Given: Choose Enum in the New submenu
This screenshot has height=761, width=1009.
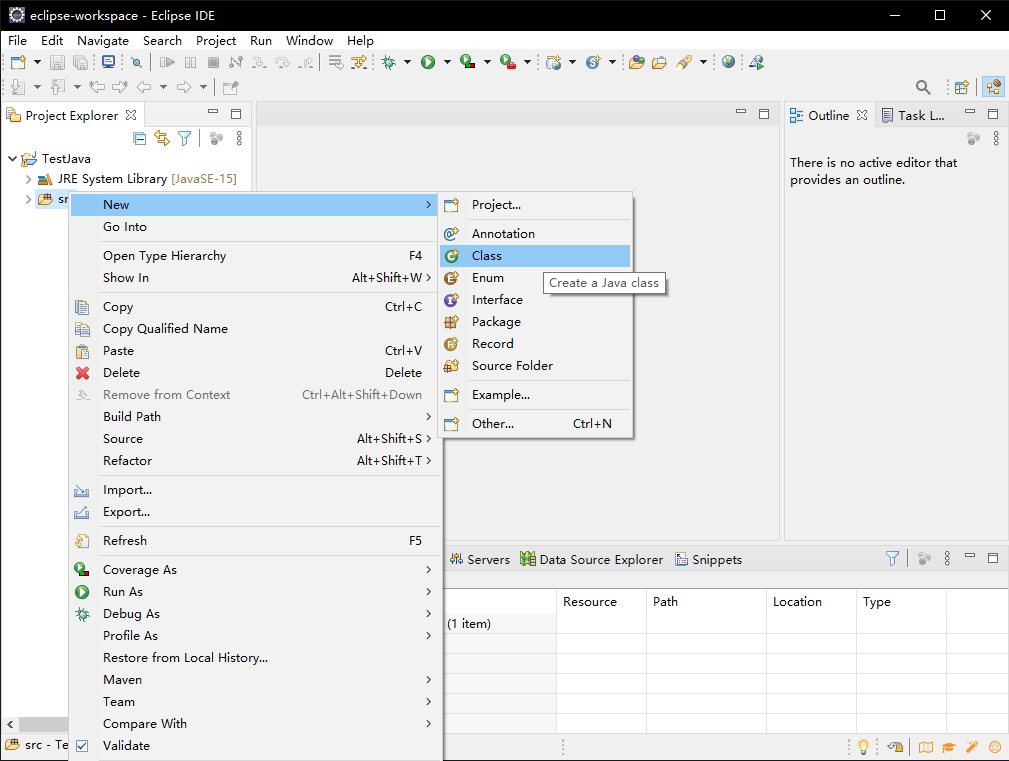Looking at the screenshot, I should click(535, 278).
